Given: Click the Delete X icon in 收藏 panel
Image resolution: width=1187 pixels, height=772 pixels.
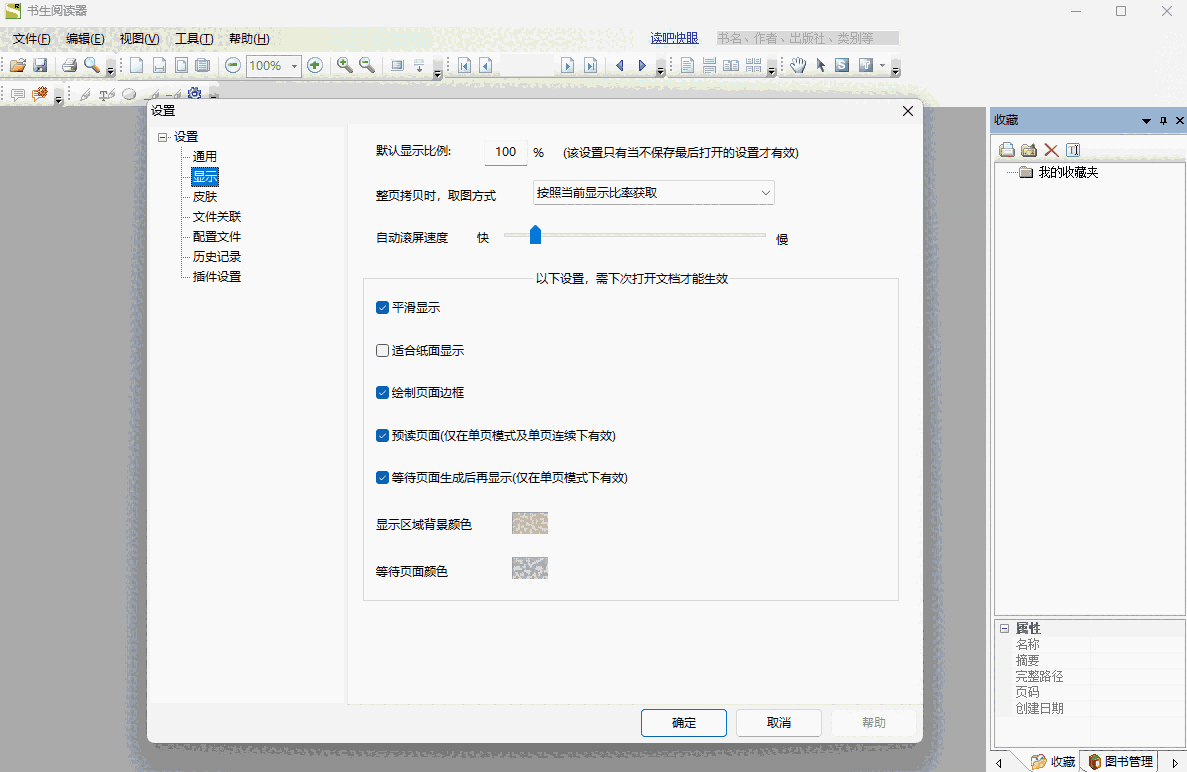Looking at the screenshot, I should click(1053, 150).
